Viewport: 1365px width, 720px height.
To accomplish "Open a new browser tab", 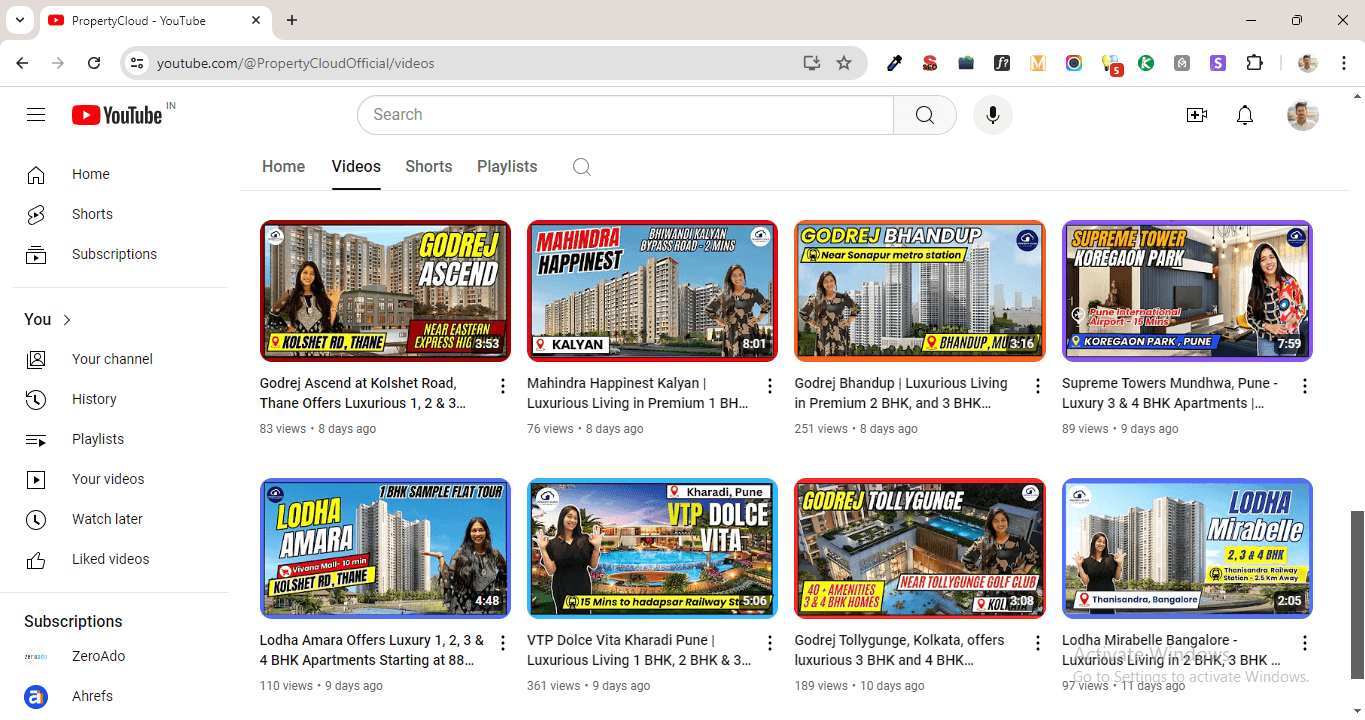I will pos(292,20).
